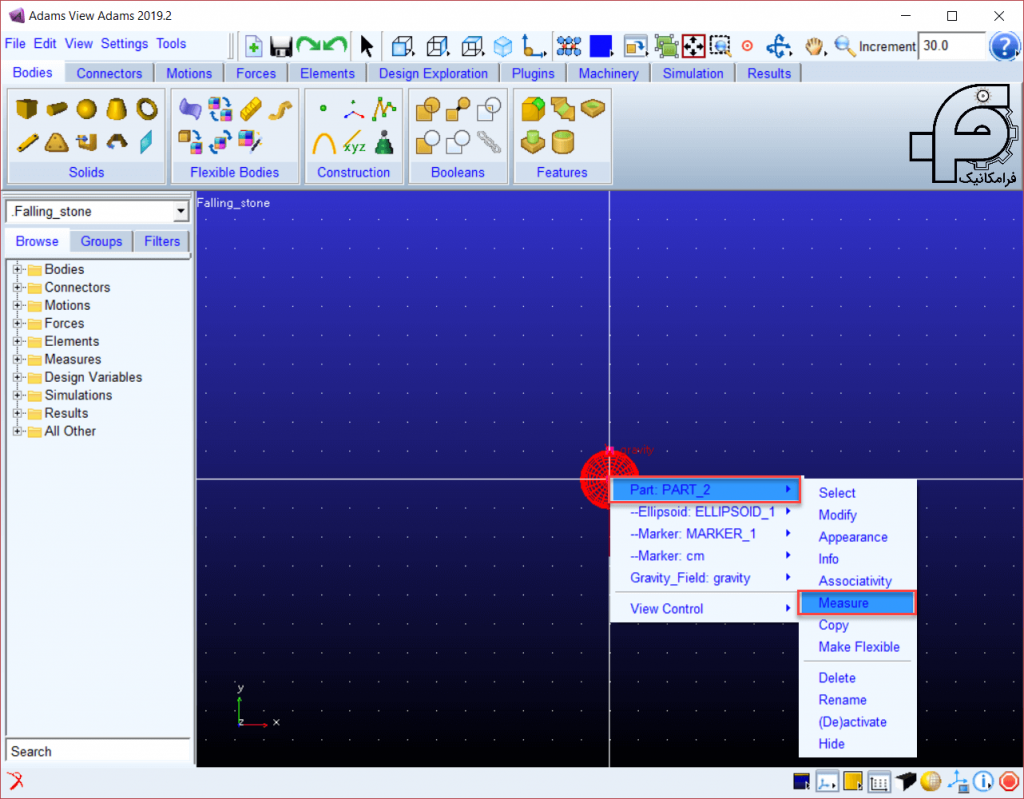Open the Settings menu

click(x=124, y=44)
